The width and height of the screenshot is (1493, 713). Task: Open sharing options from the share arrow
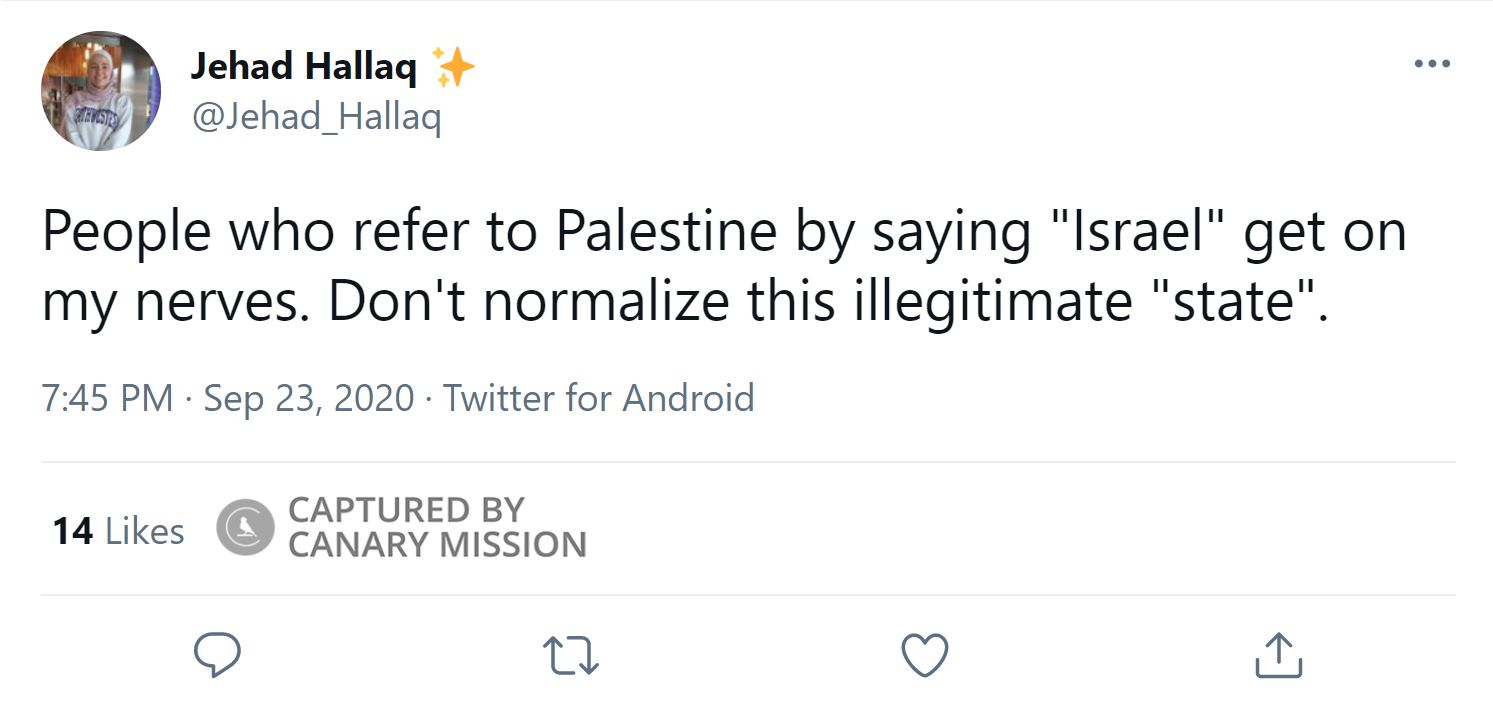1277,655
